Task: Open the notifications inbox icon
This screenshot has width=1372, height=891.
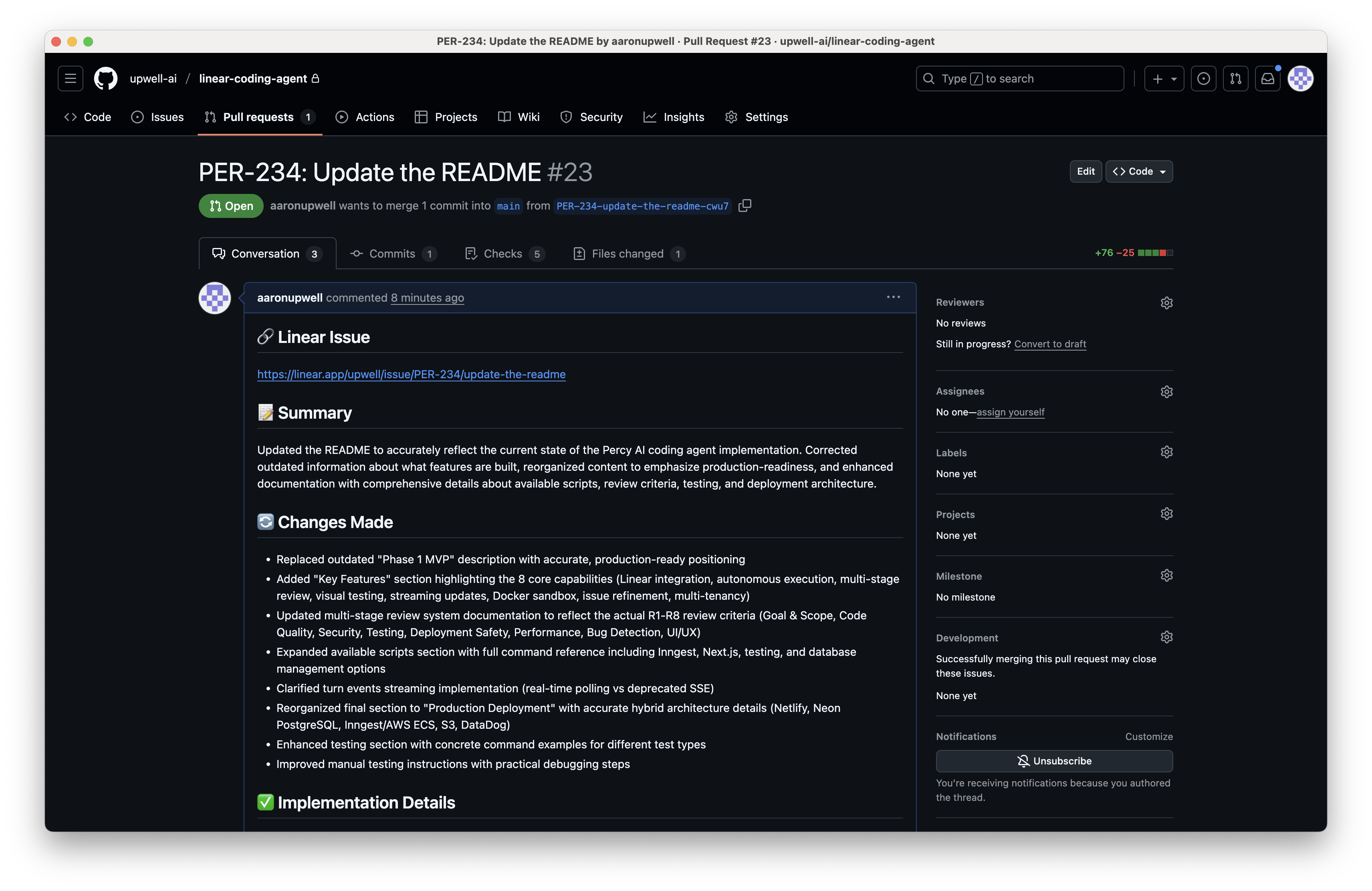Action: [1268, 79]
